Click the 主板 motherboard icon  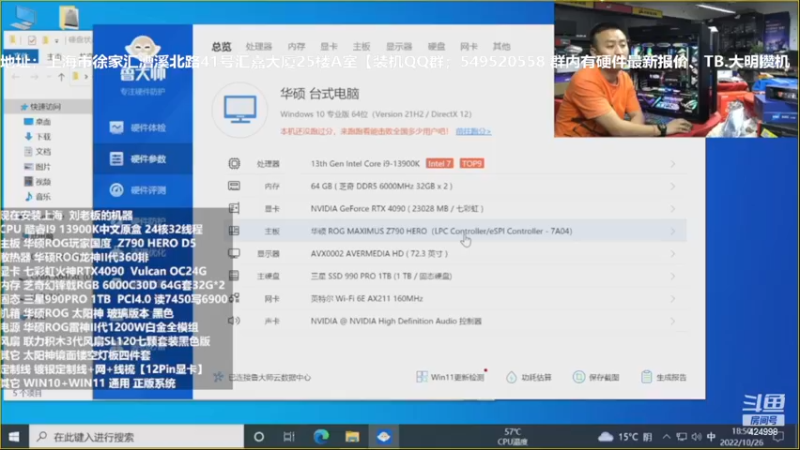coord(234,231)
